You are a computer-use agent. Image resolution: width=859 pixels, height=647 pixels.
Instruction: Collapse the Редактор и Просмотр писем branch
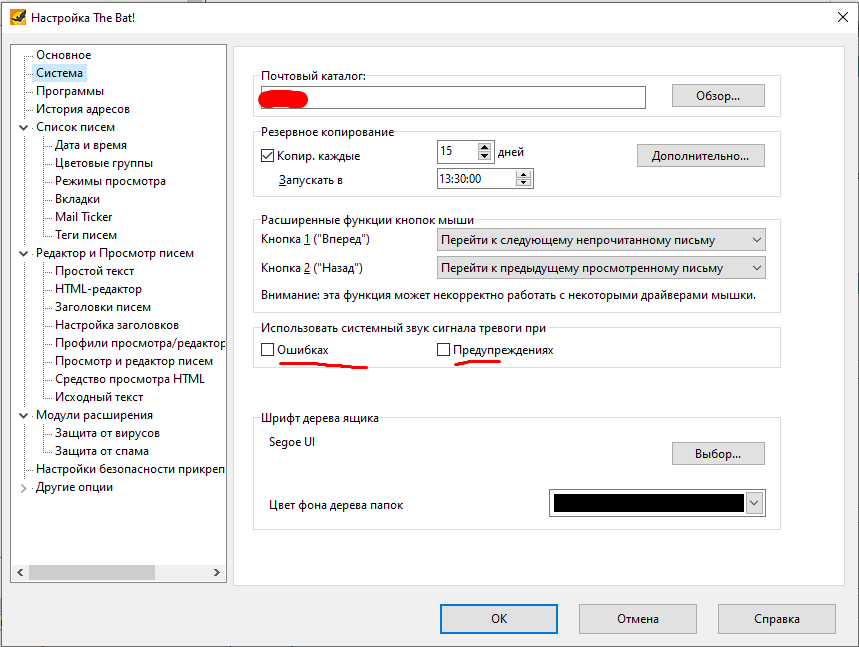pyautogui.click(x=24, y=254)
